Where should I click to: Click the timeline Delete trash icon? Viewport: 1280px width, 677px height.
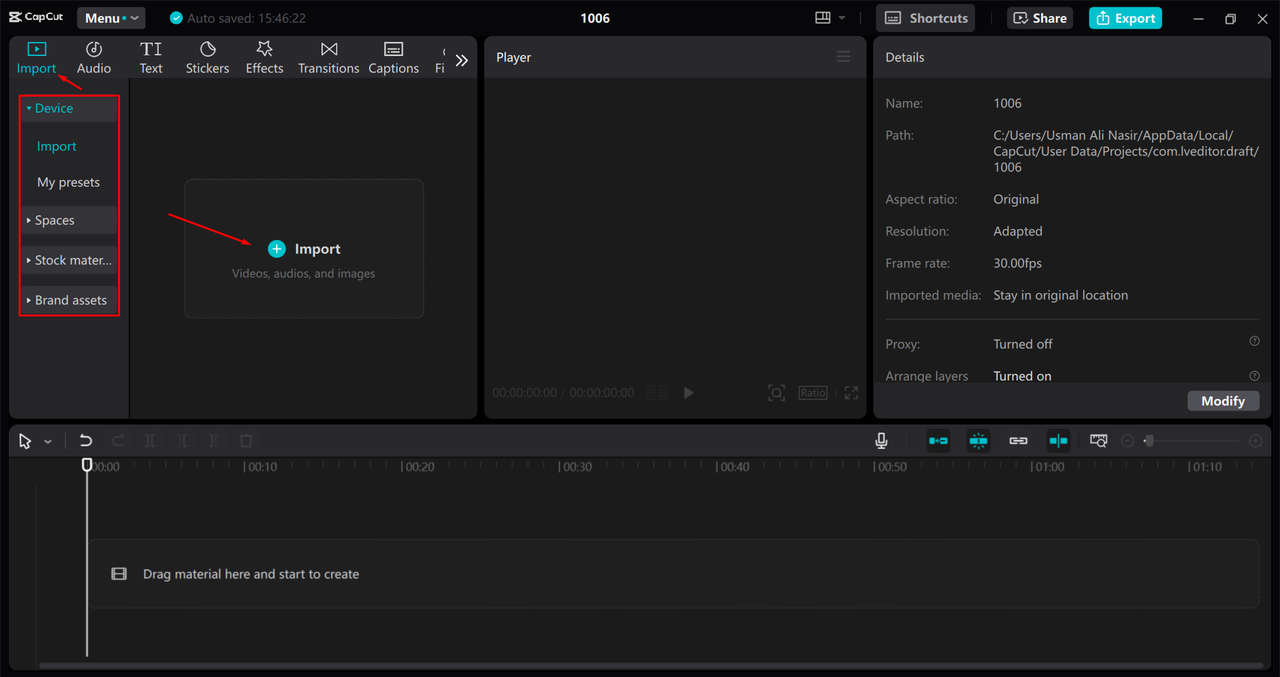[246, 441]
